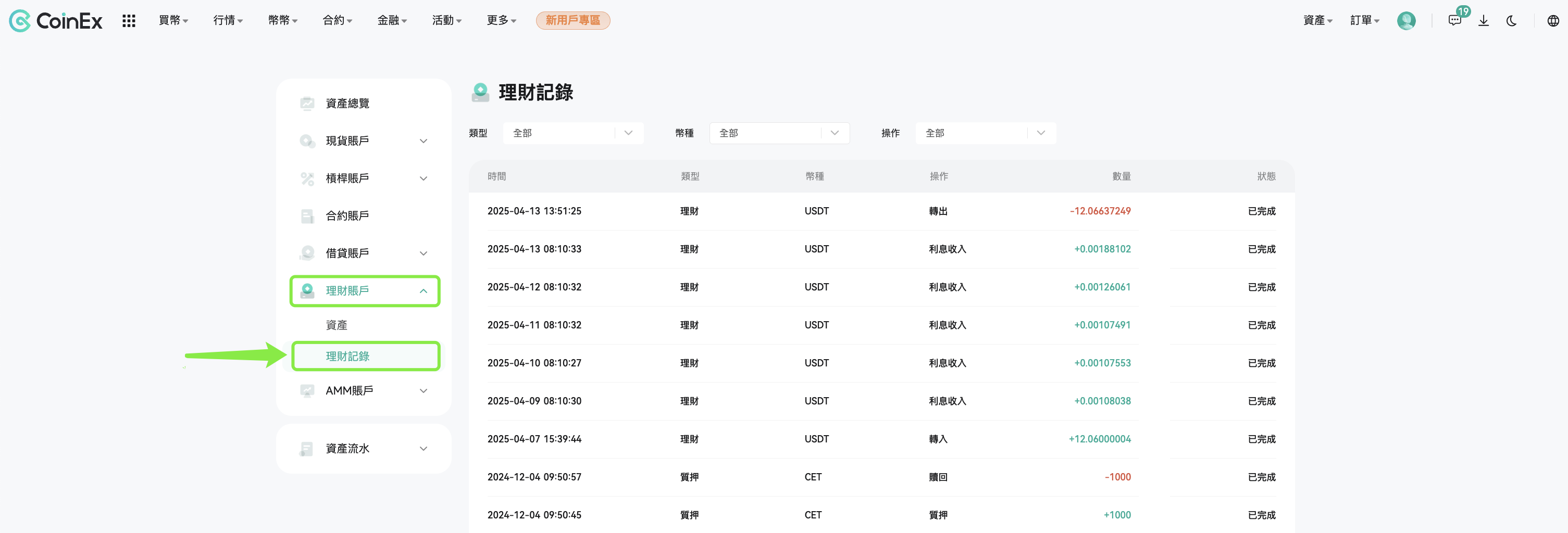Click the amount -12.06637249

tap(1100, 211)
